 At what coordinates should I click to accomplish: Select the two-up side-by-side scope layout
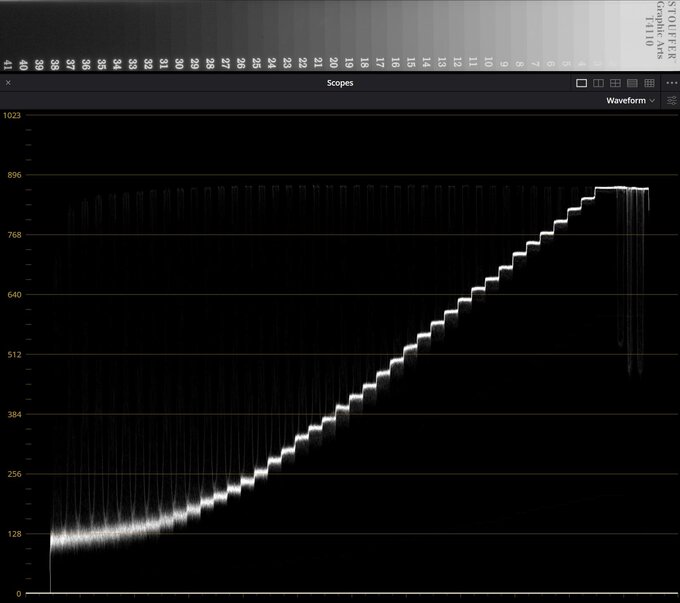pyautogui.click(x=598, y=83)
